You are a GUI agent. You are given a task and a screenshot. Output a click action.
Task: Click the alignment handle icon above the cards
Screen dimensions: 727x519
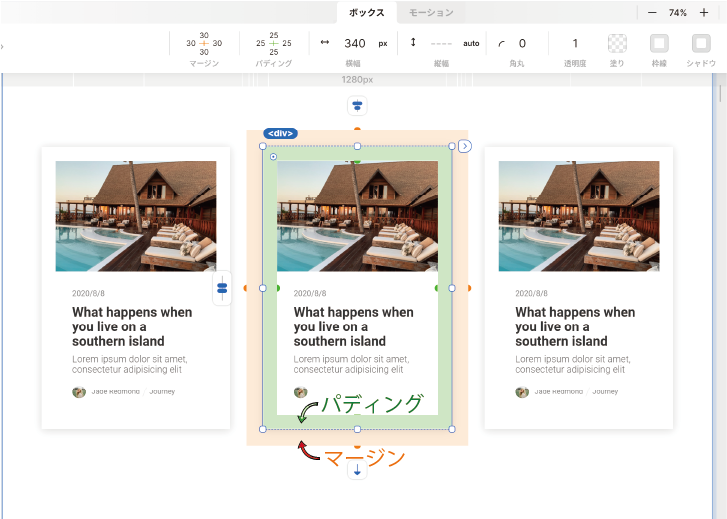click(x=357, y=106)
